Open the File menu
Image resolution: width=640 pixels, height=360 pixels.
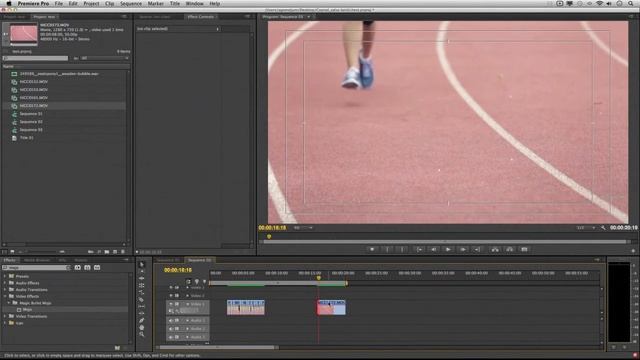pyautogui.click(x=59, y=3)
